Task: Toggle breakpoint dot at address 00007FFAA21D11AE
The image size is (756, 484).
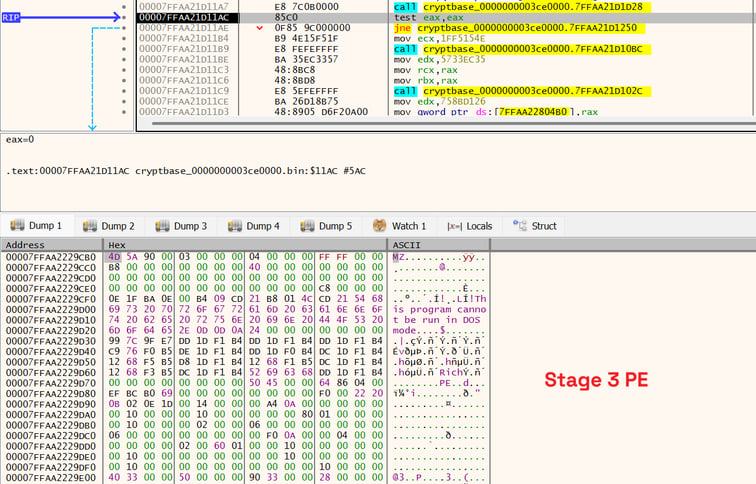Action: [x=125, y=28]
